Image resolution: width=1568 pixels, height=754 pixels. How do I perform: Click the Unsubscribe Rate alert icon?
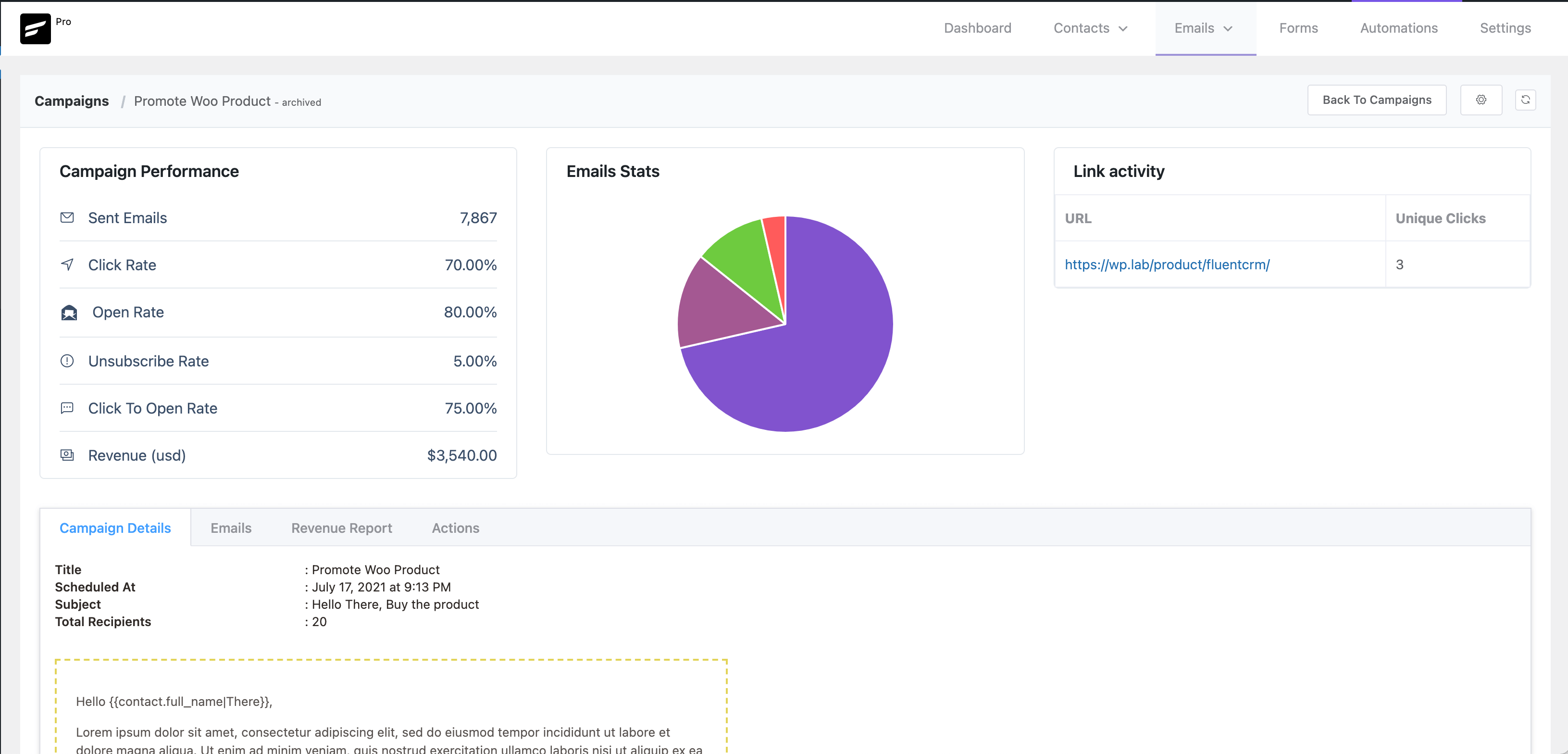coord(68,361)
